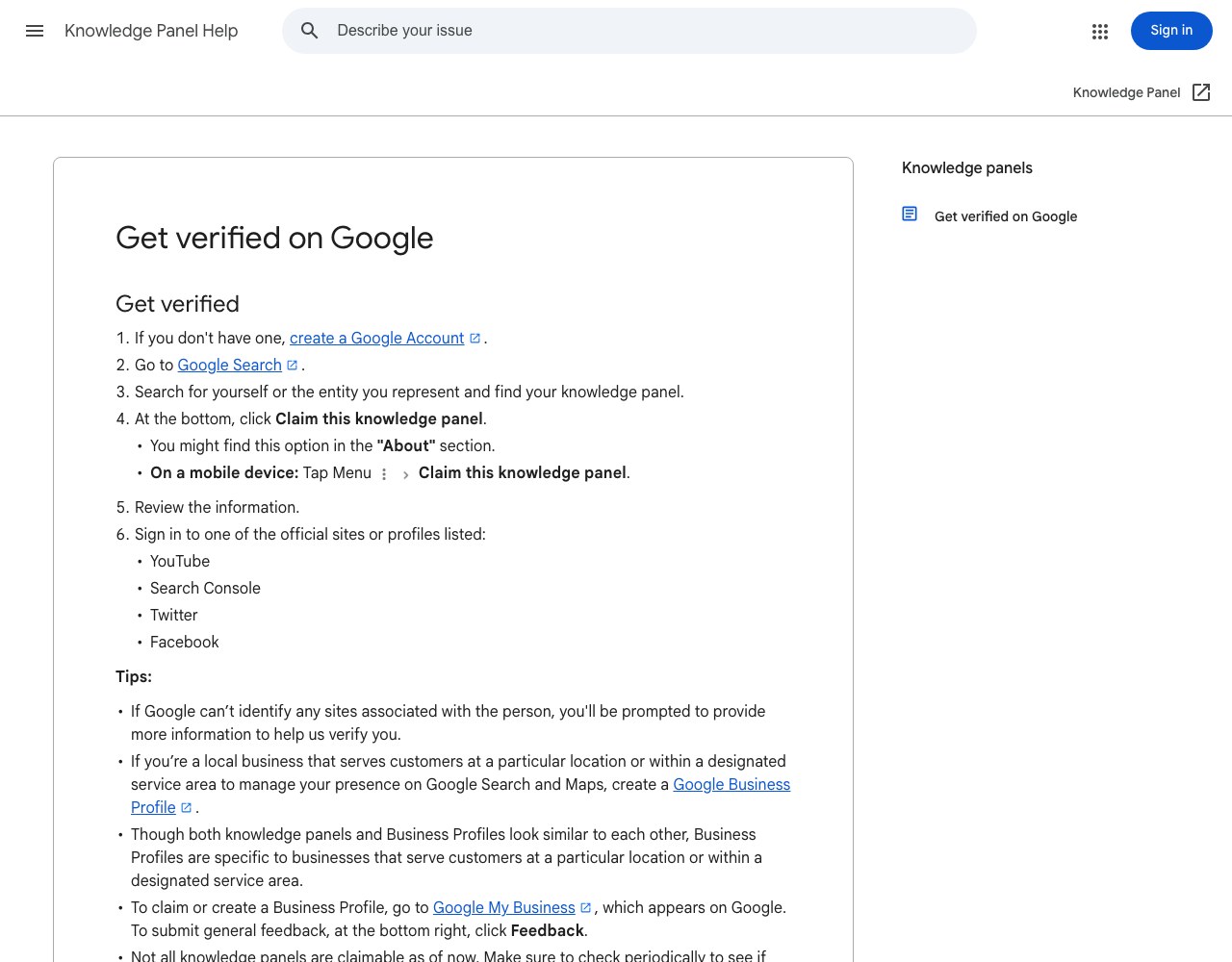Click the Twitter list item
The height and width of the screenshot is (962, 1232).
pos(174,616)
